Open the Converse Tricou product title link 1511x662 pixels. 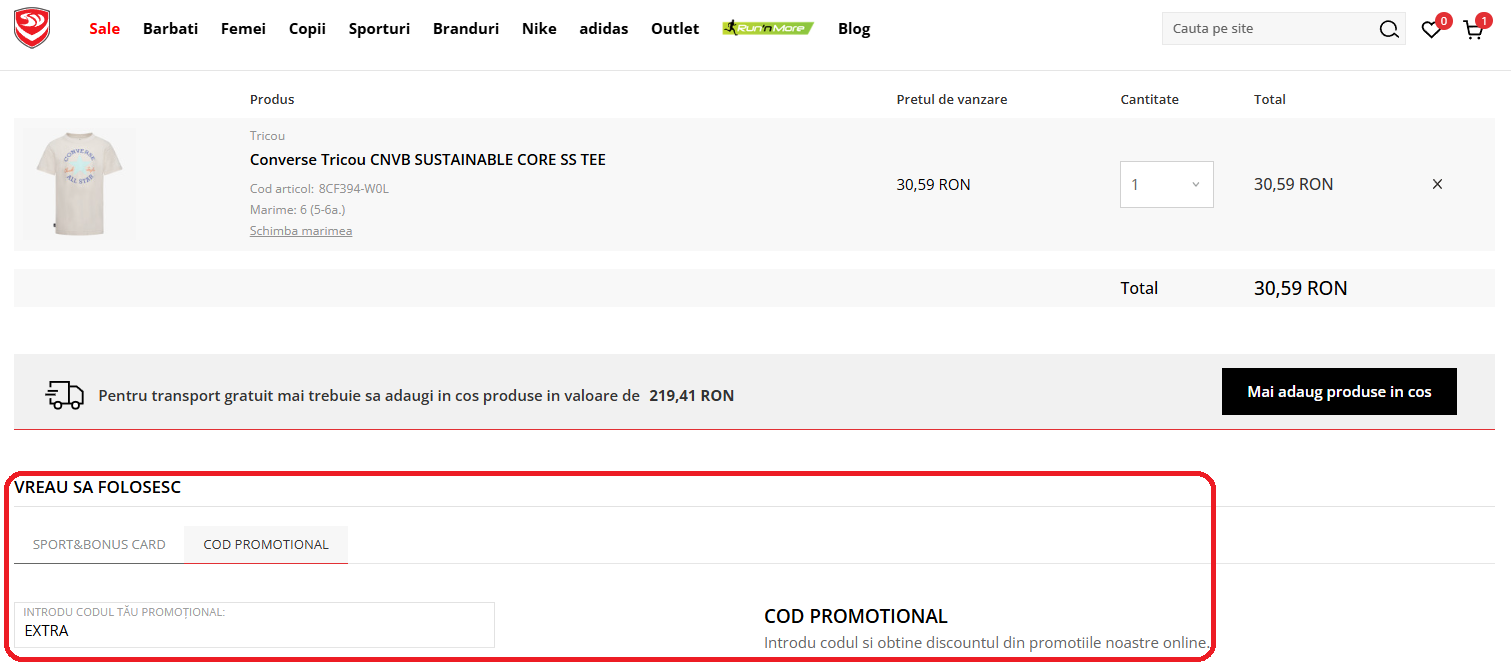427,160
